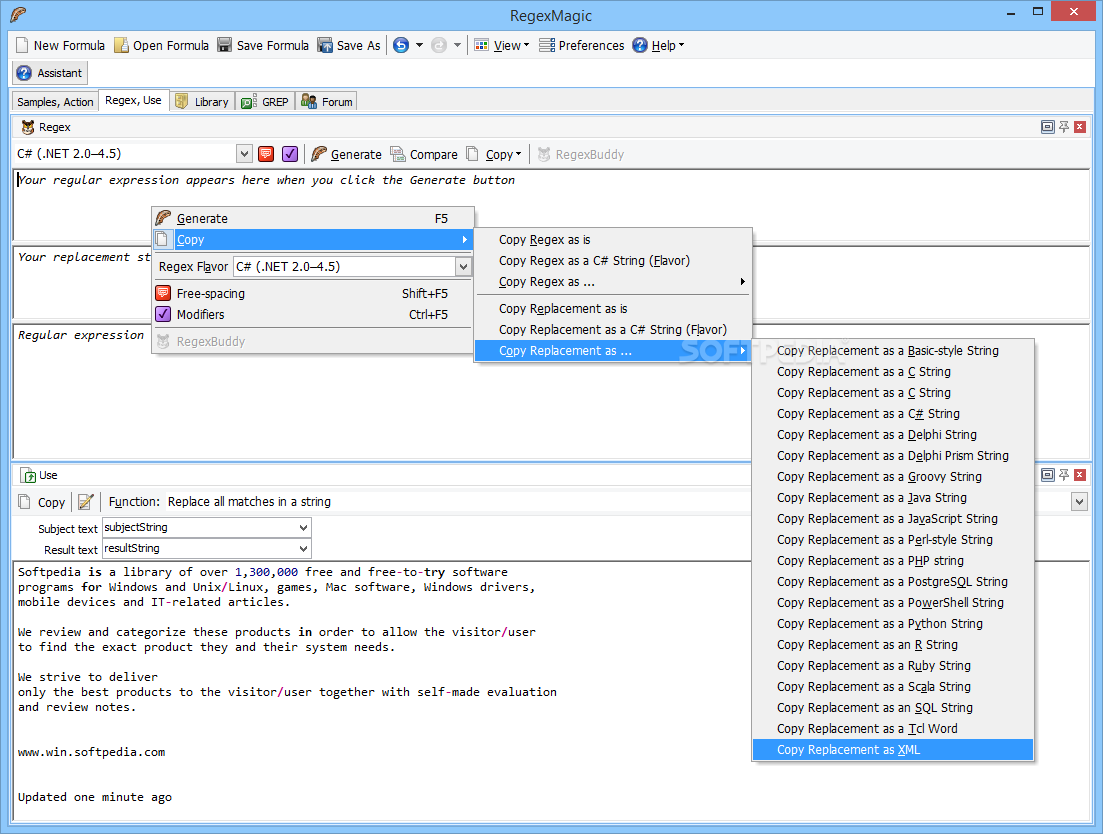
Task: Close the Use panel with red X
Action: pos(1080,475)
